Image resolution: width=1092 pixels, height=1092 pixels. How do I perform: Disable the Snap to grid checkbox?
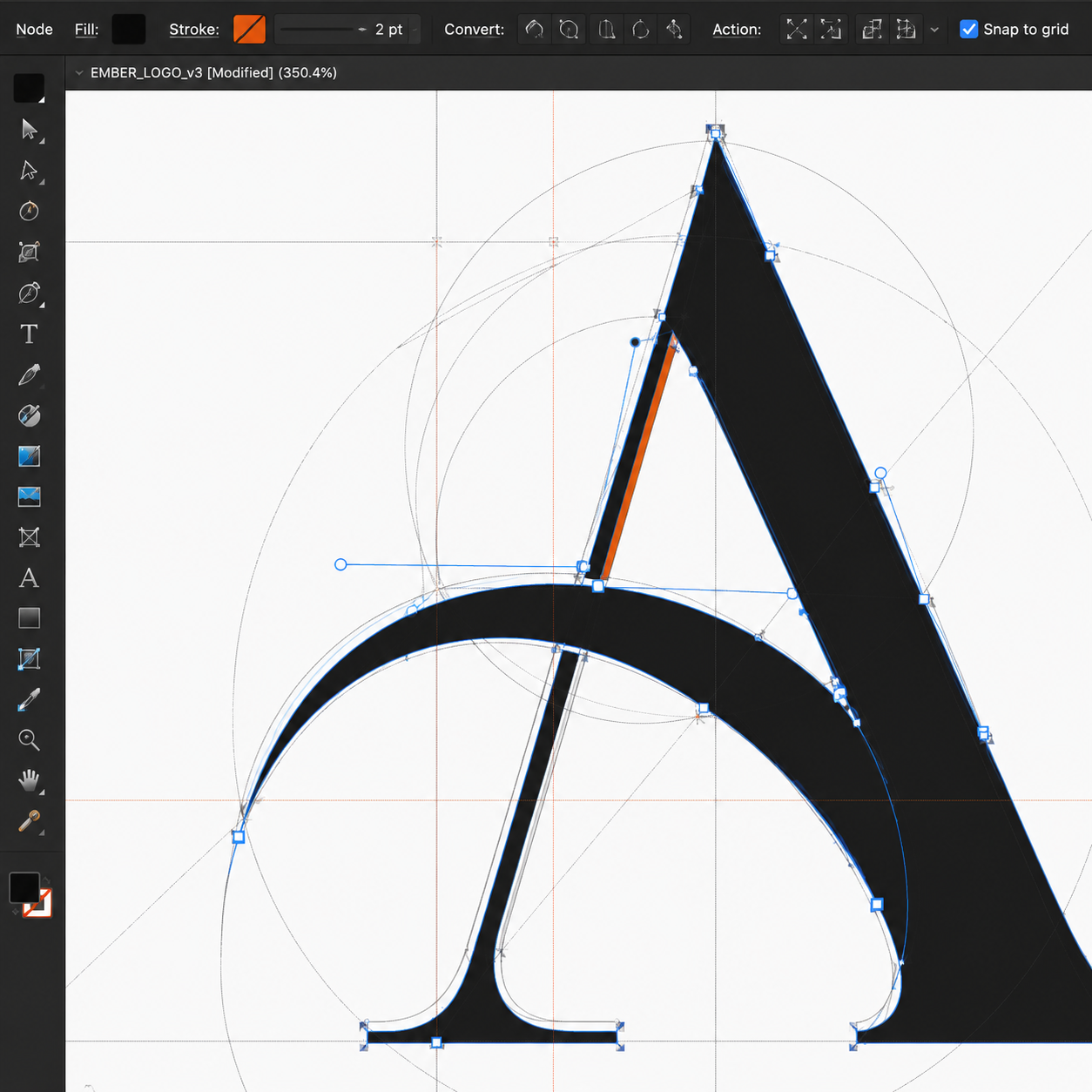pos(968,29)
